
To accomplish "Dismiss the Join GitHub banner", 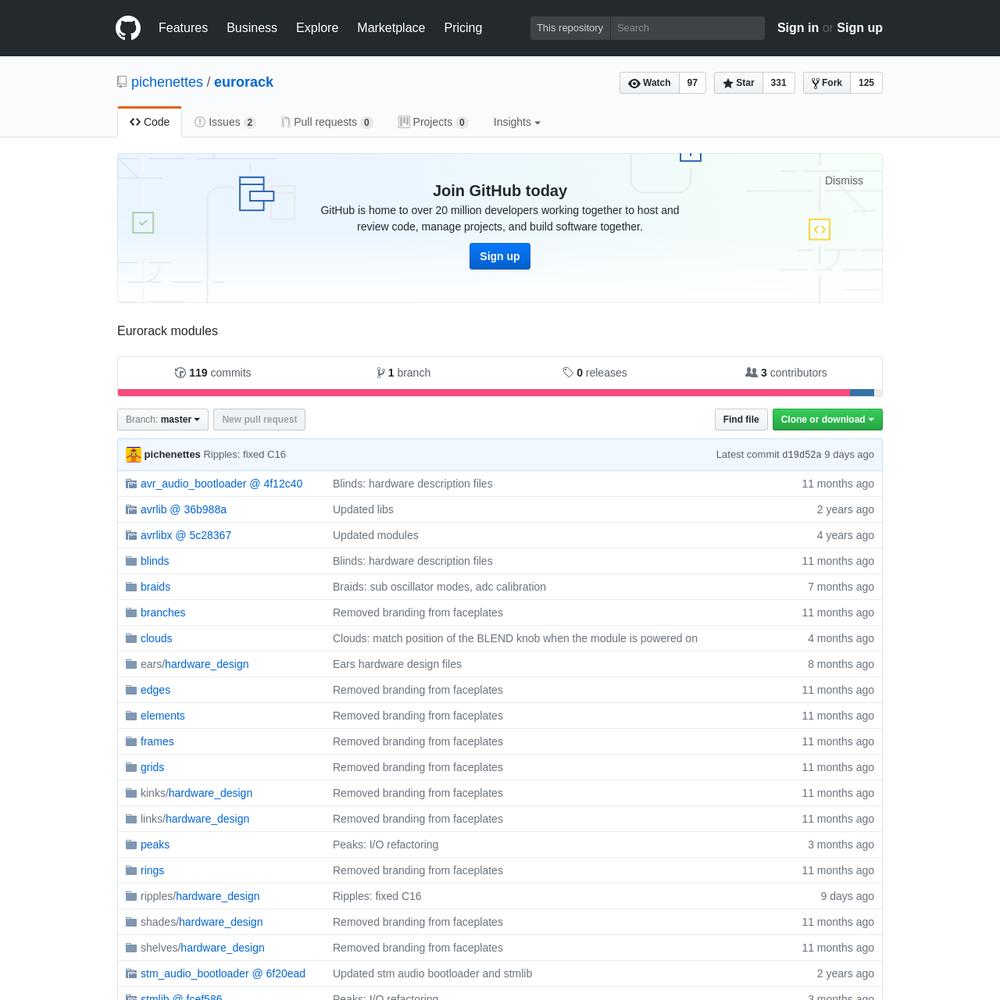I will click(x=843, y=180).
